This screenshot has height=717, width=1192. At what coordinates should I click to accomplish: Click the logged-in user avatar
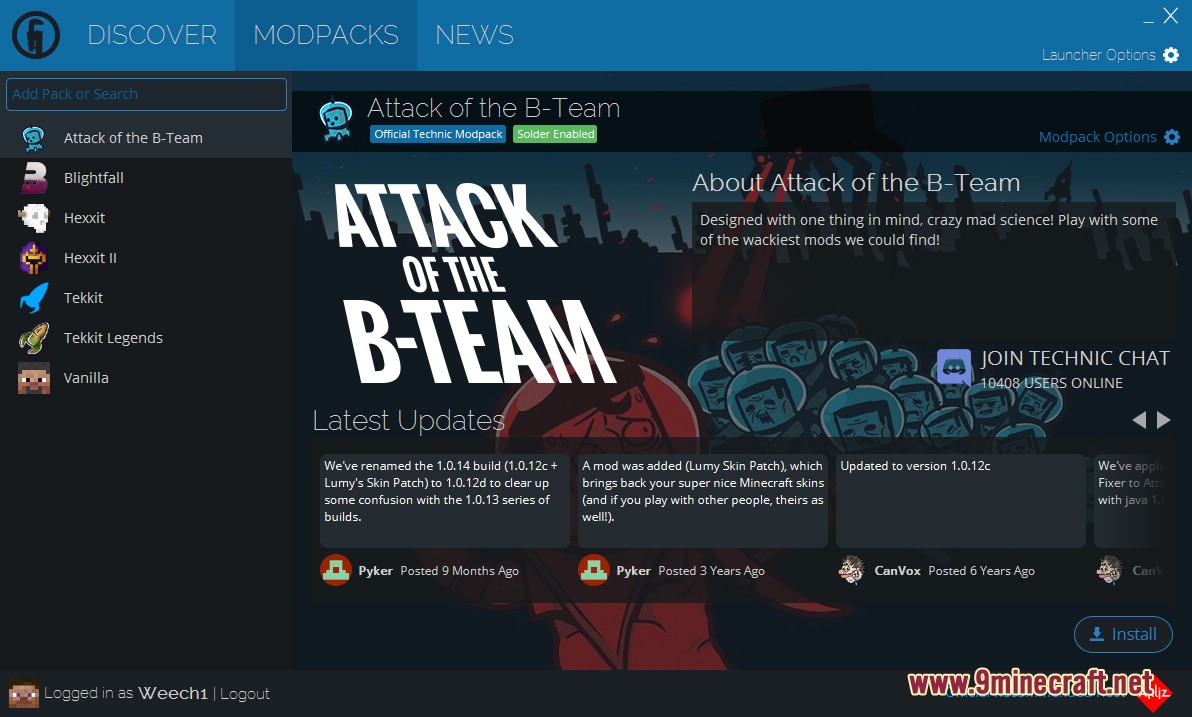click(x=23, y=693)
